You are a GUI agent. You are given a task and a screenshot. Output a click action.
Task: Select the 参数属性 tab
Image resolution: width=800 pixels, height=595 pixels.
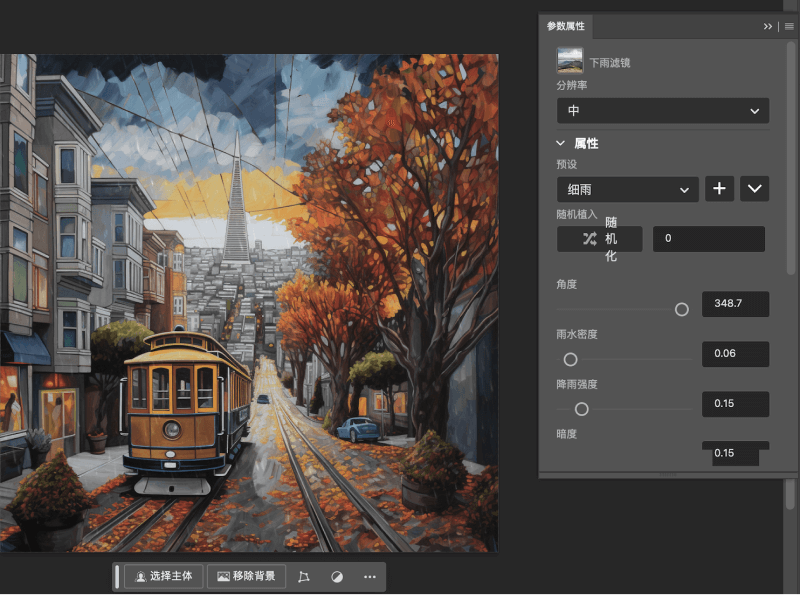click(566, 28)
